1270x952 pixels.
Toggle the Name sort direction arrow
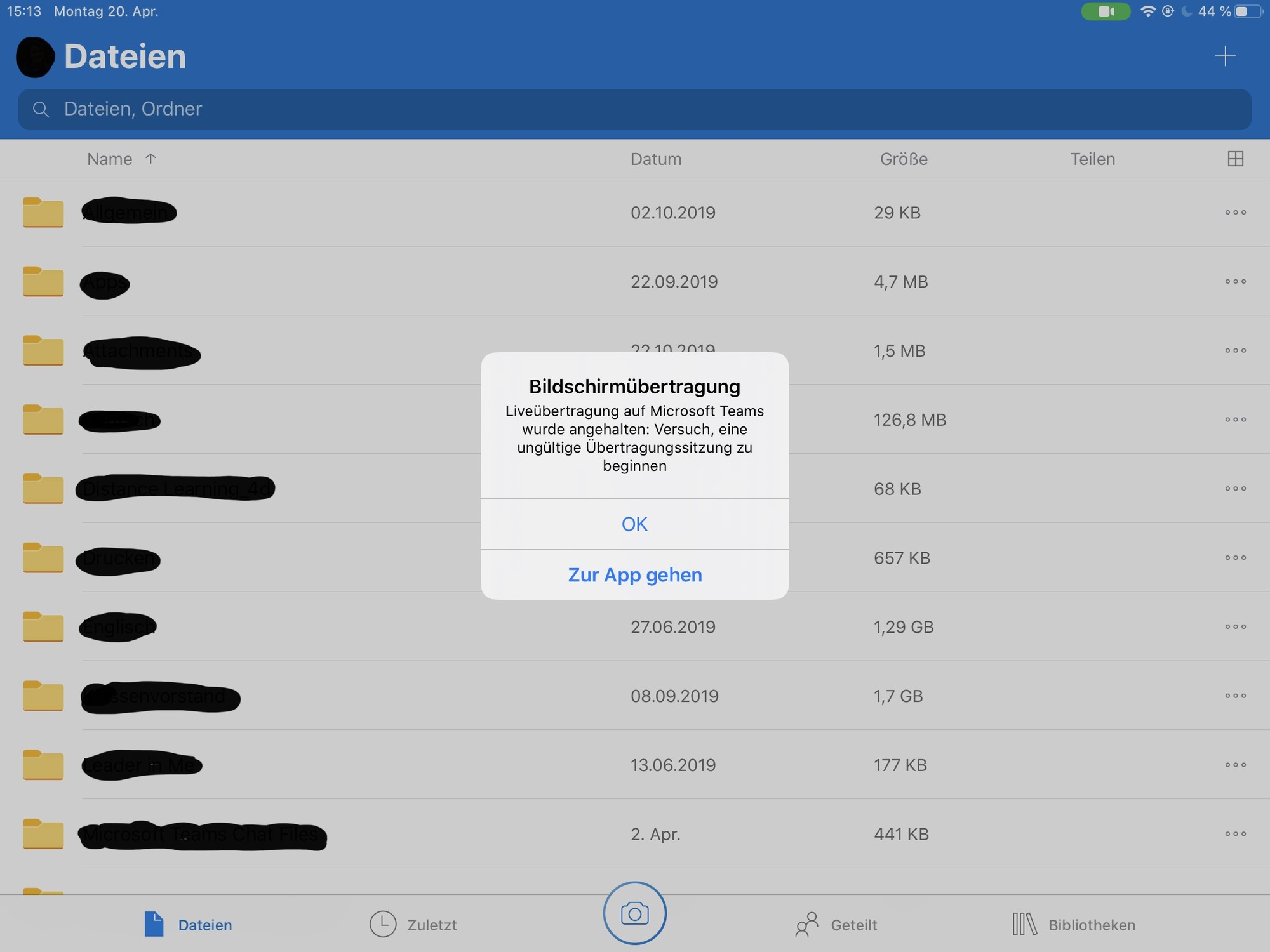tap(150, 159)
